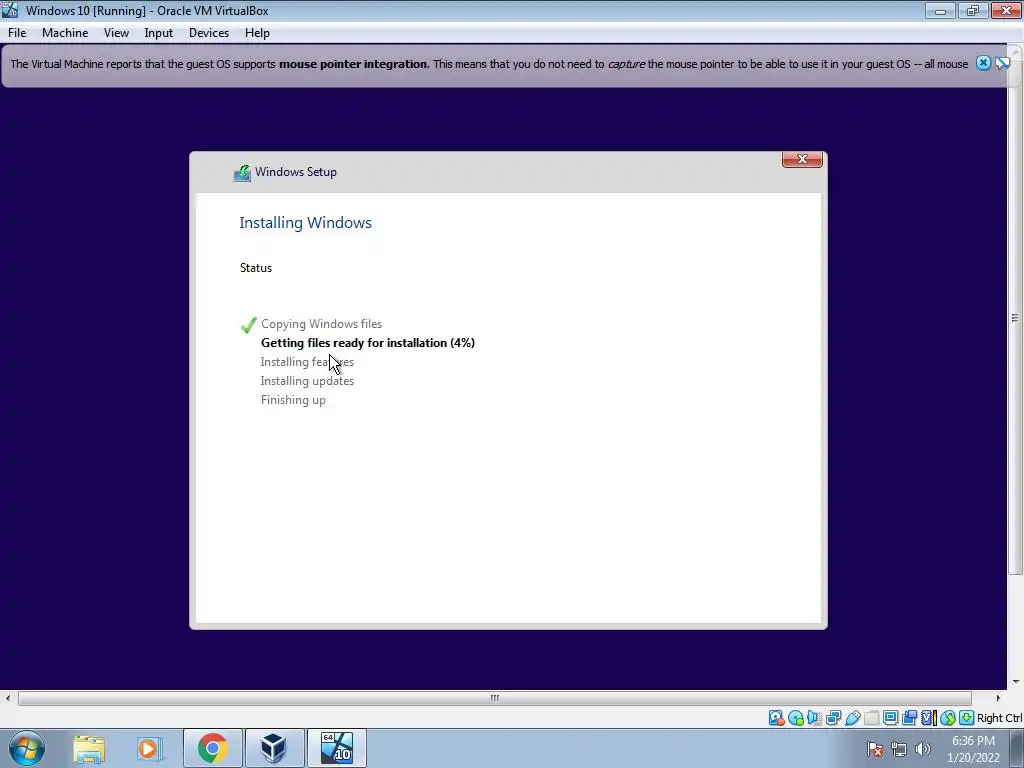Open Windows Explorer from the taskbar

pyautogui.click(x=89, y=748)
